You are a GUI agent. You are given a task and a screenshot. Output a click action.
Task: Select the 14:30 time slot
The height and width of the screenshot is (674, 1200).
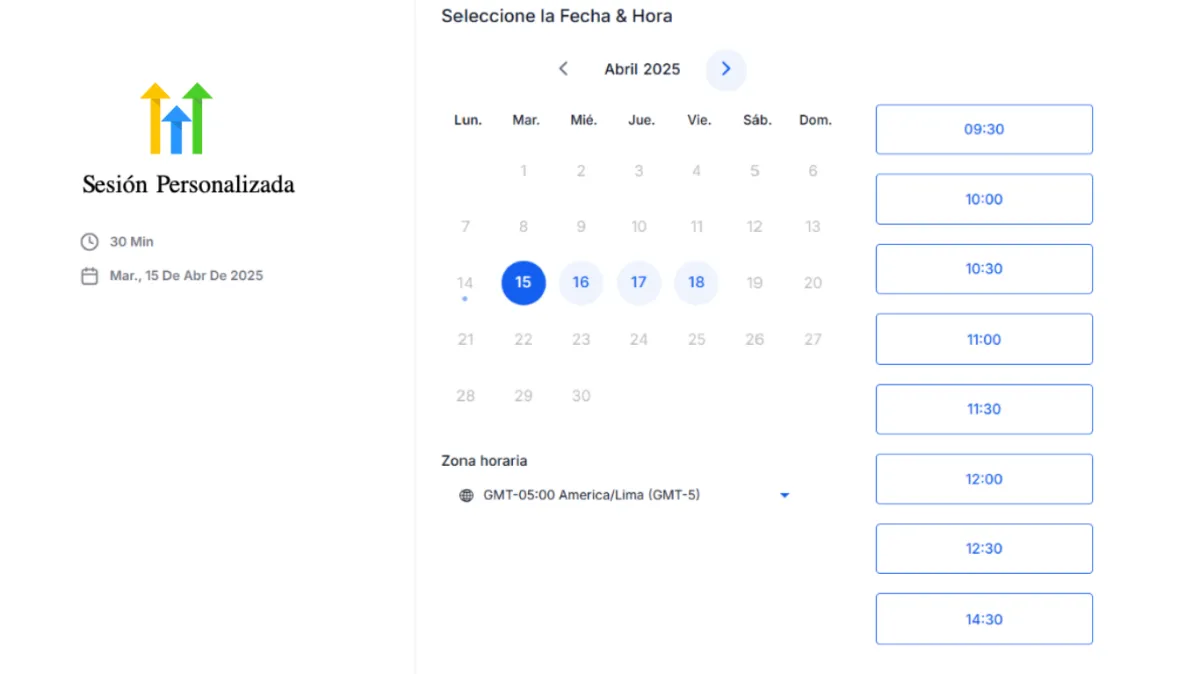[x=984, y=619]
